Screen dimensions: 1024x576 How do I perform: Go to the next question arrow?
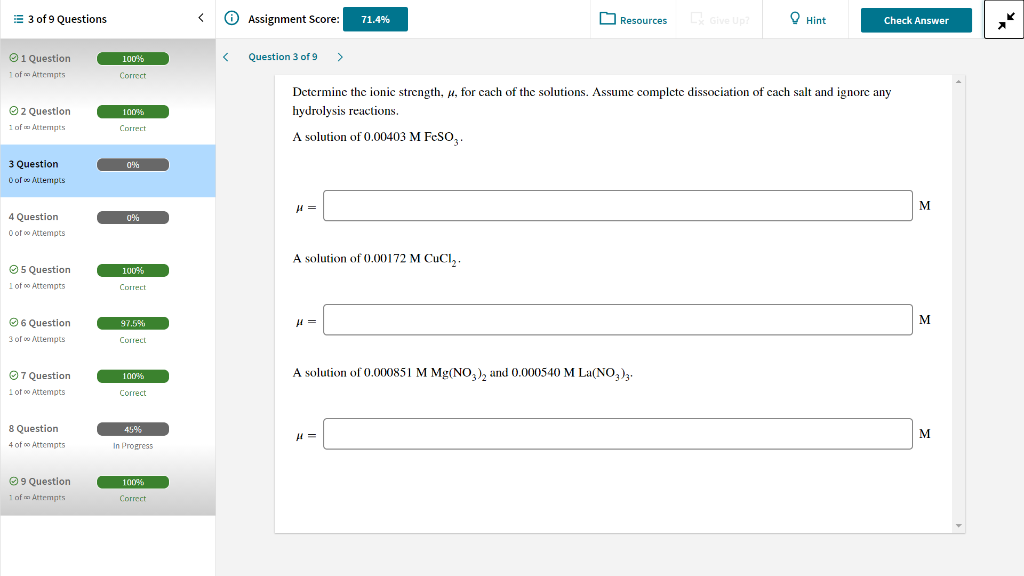click(340, 57)
